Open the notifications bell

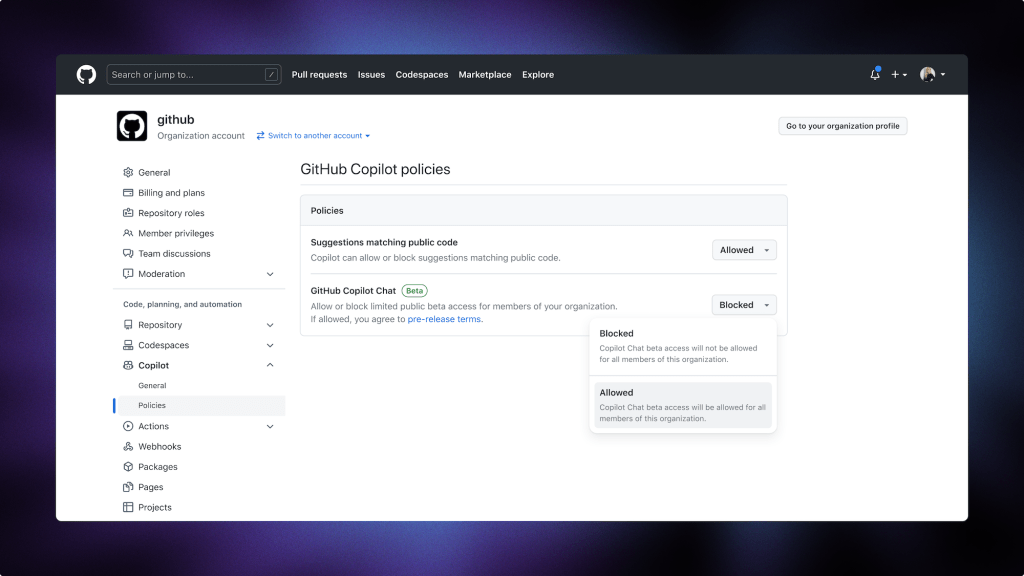tap(874, 74)
